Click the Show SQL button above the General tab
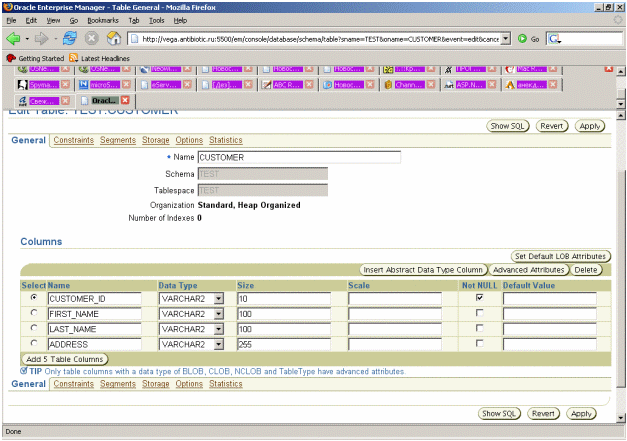 point(508,126)
